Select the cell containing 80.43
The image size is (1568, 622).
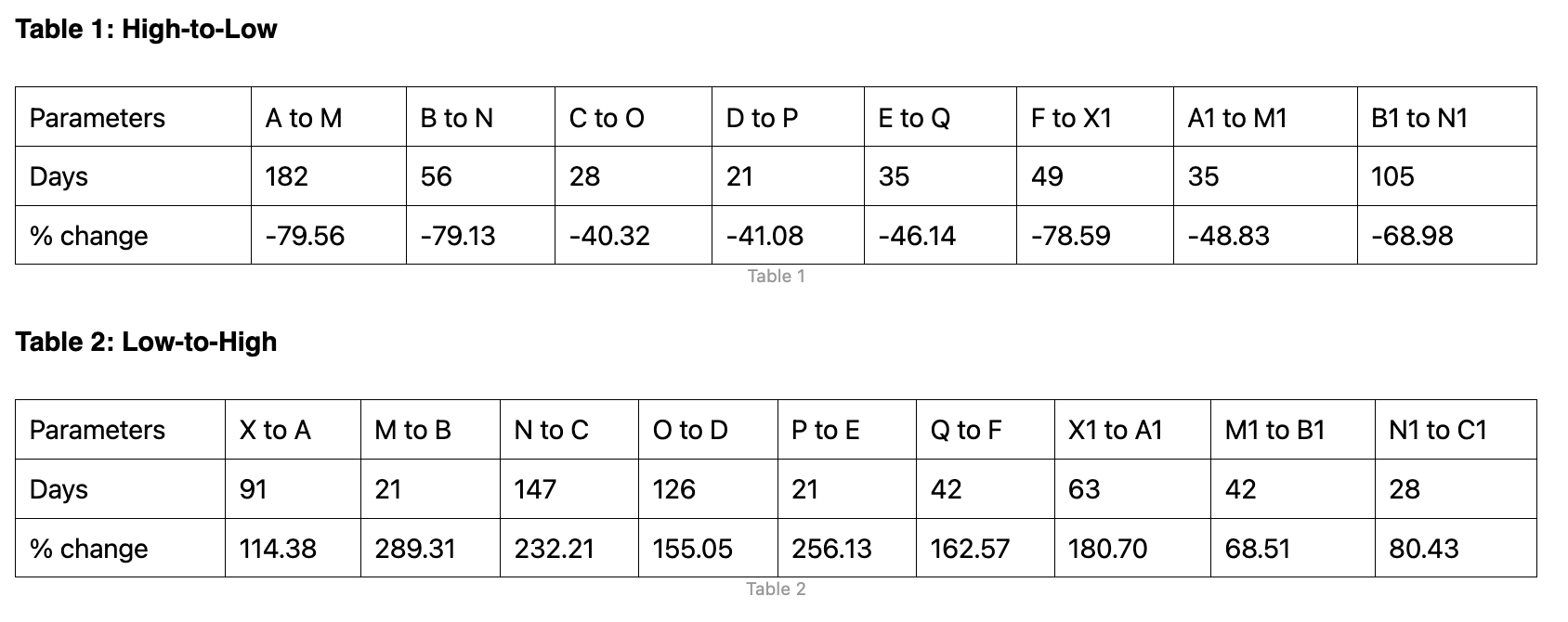(1456, 548)
